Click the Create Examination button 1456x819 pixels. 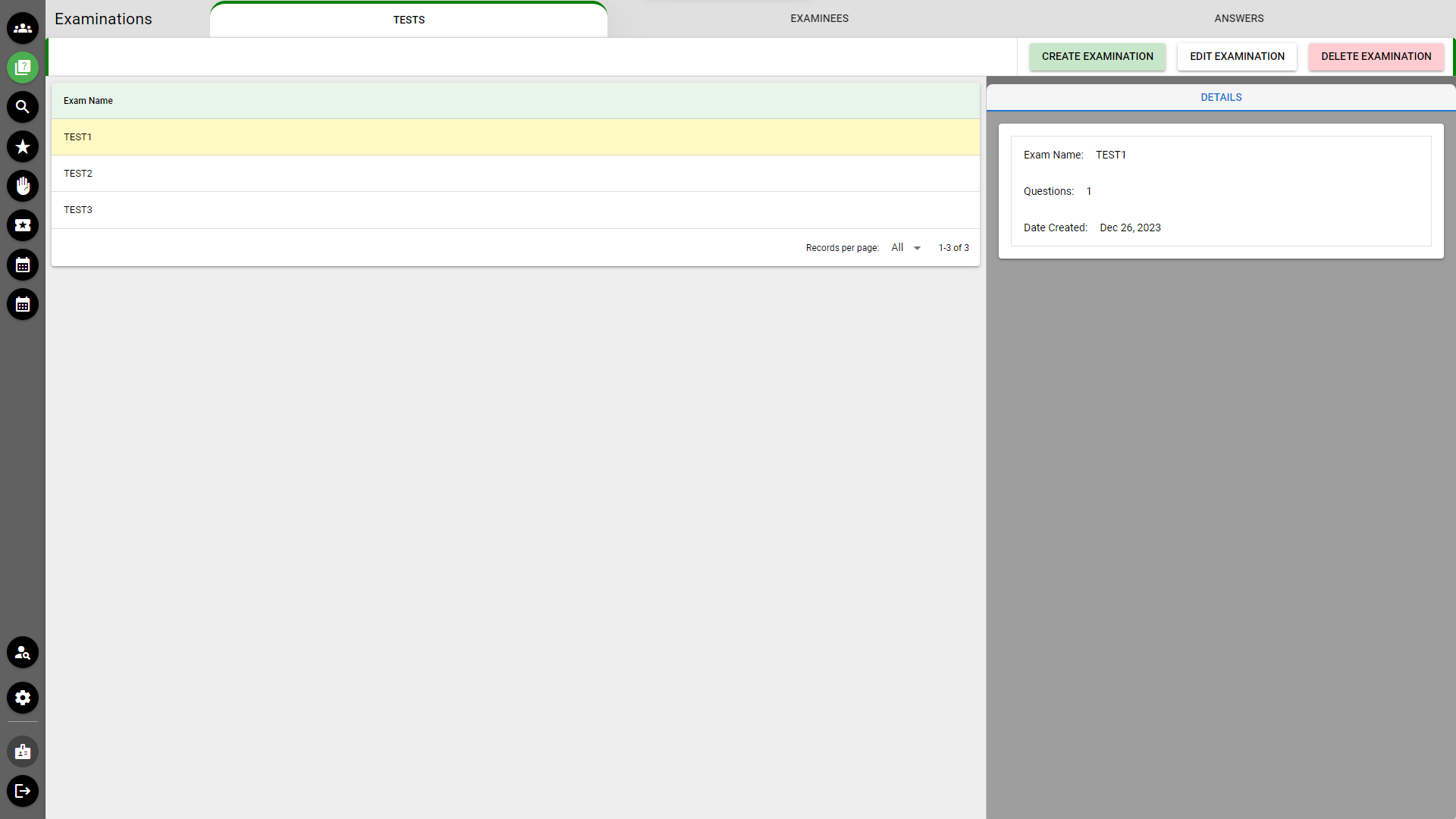[1097, 56]
